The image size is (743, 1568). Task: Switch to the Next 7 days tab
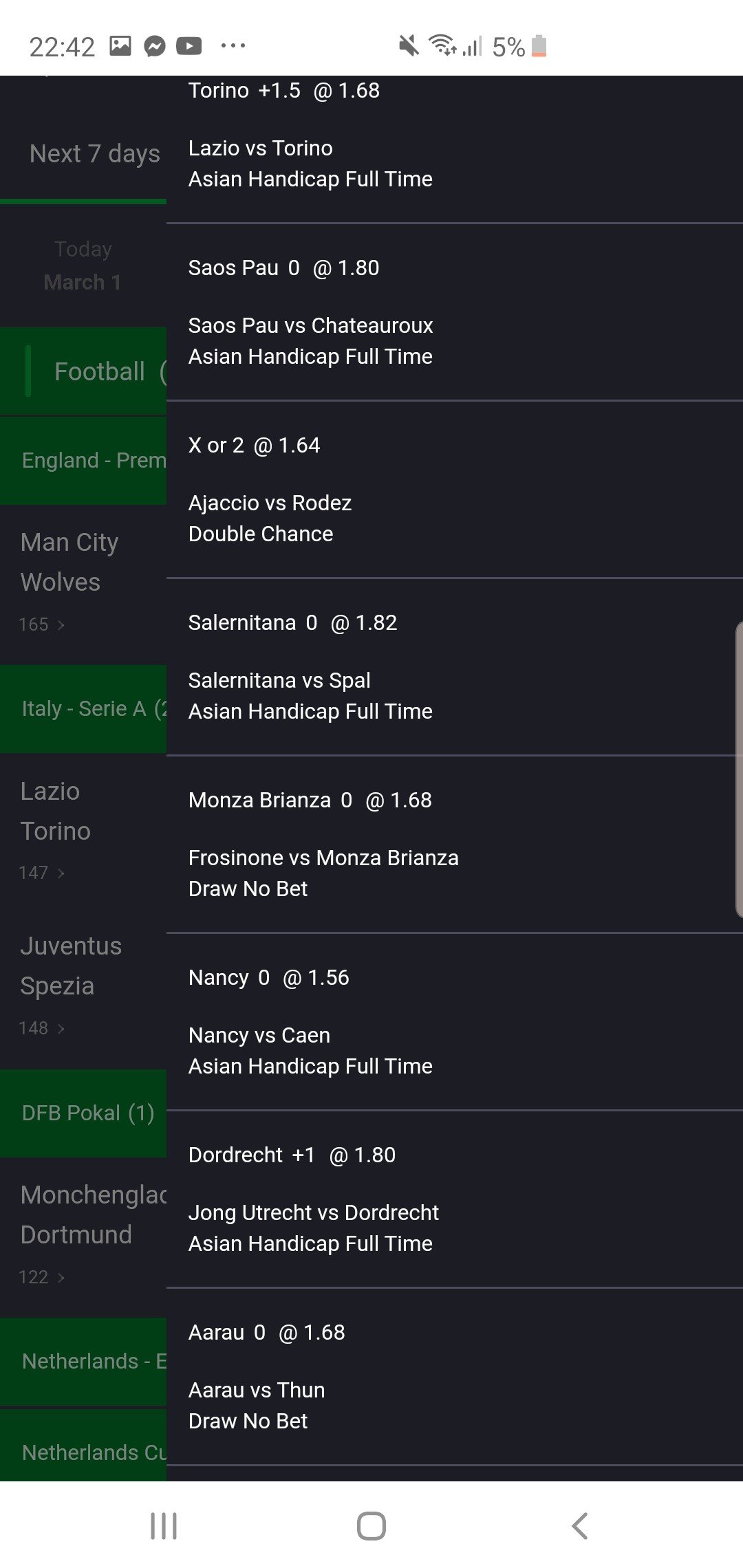pyautogui.click(x=94, y=154)
